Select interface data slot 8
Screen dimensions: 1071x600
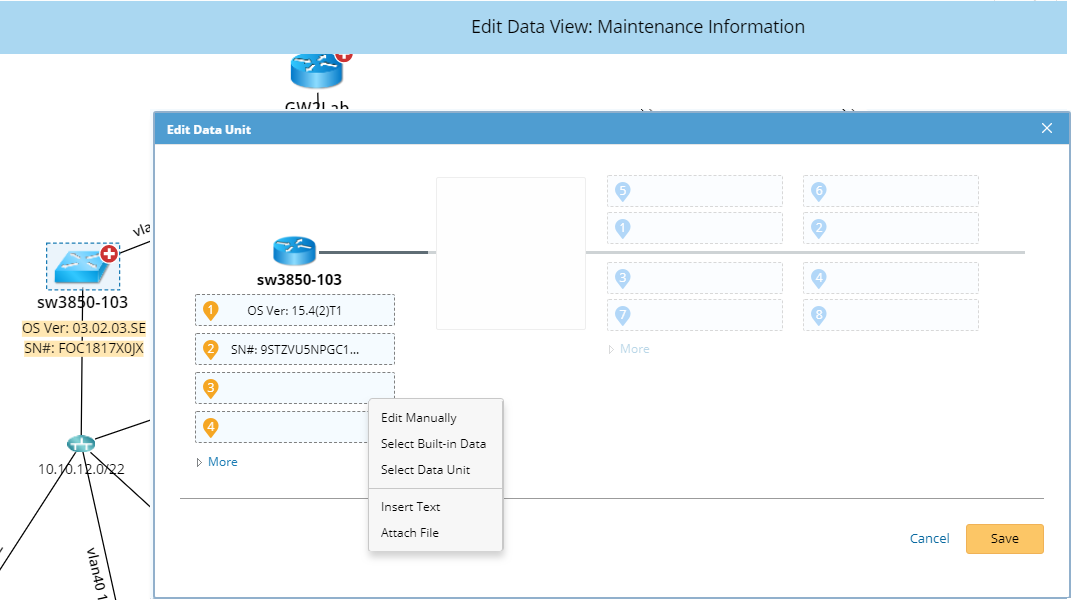[x=891, y=315]
